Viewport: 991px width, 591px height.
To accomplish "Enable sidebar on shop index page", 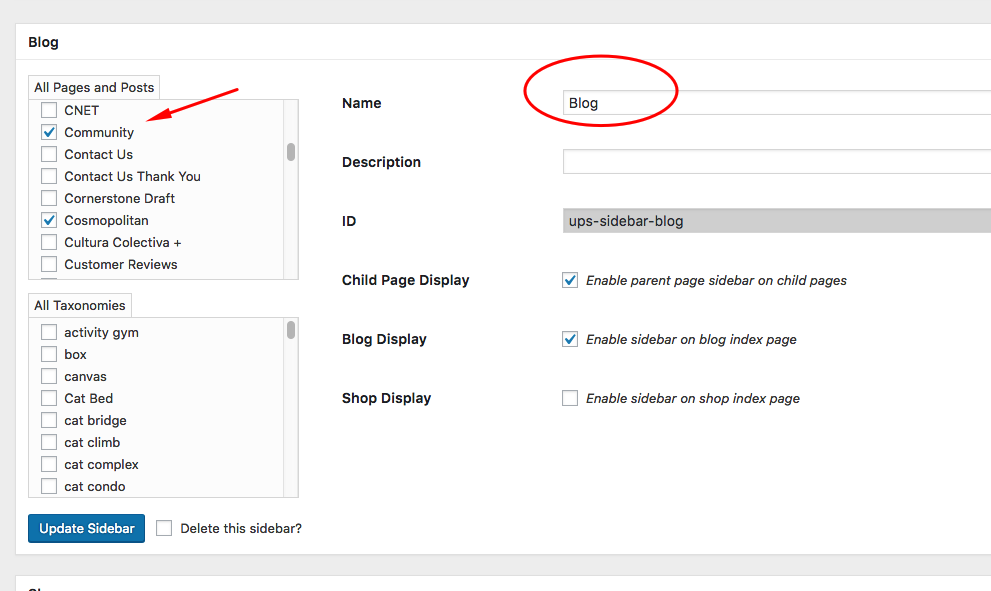I will pyautogui.click(x=570, y=398).
